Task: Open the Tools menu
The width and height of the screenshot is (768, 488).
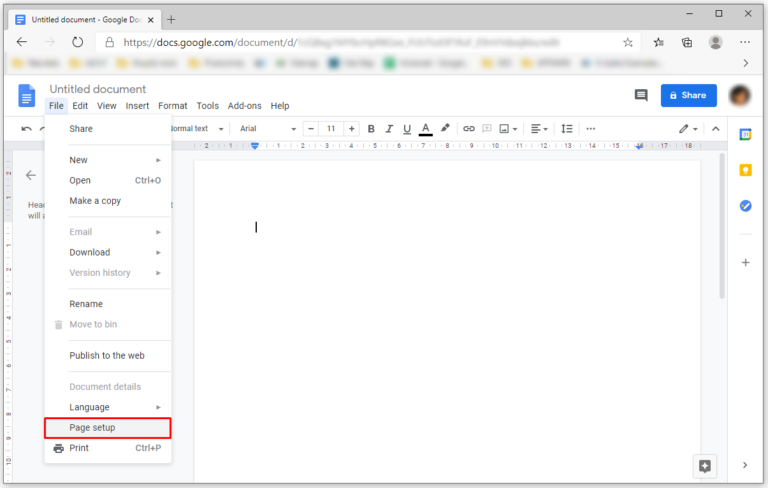Action: point(208,106)
